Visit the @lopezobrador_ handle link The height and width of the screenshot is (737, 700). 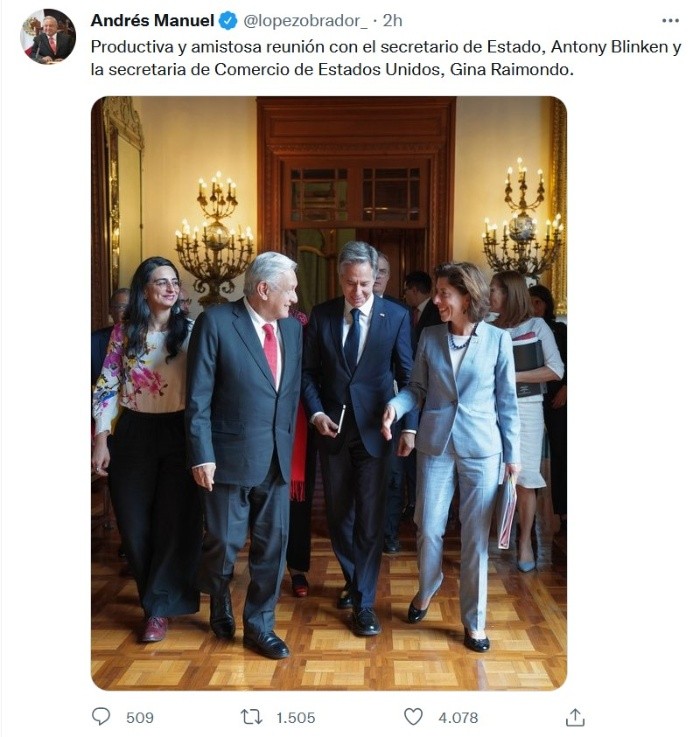tap(305, 21)
